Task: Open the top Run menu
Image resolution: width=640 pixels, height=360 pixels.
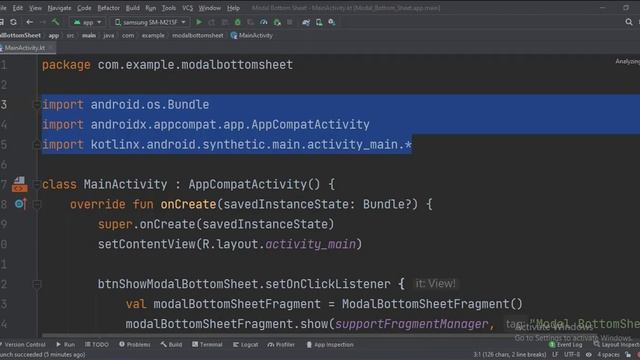Action: [x=151, y=8]
